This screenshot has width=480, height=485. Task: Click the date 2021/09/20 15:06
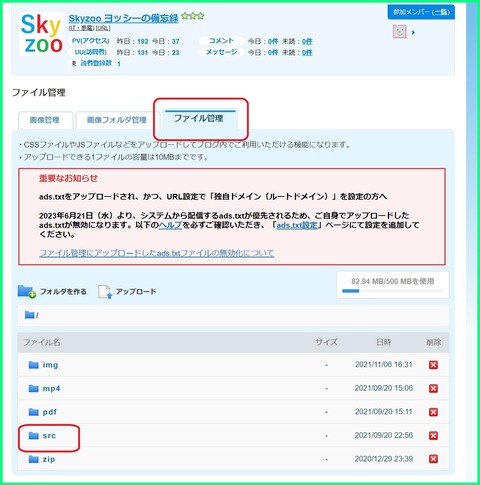pyautogui.click(x=384, y=388)
